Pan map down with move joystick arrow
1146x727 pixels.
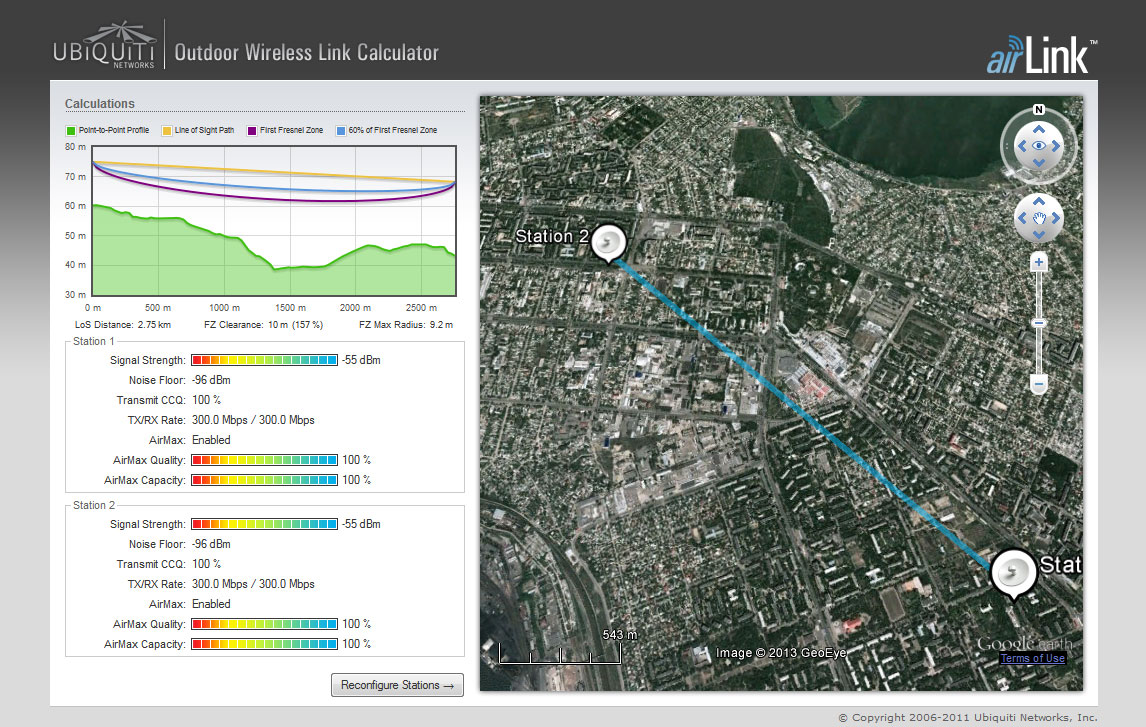[1039, 234]
